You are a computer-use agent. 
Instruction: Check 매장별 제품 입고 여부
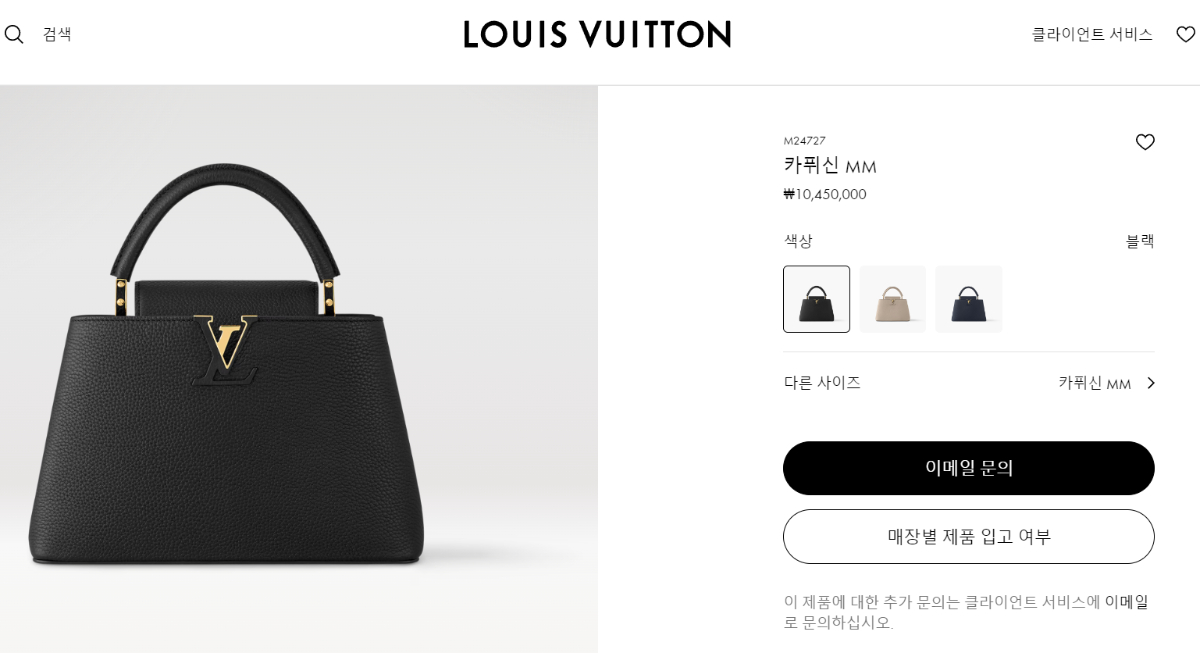point(968,536)
